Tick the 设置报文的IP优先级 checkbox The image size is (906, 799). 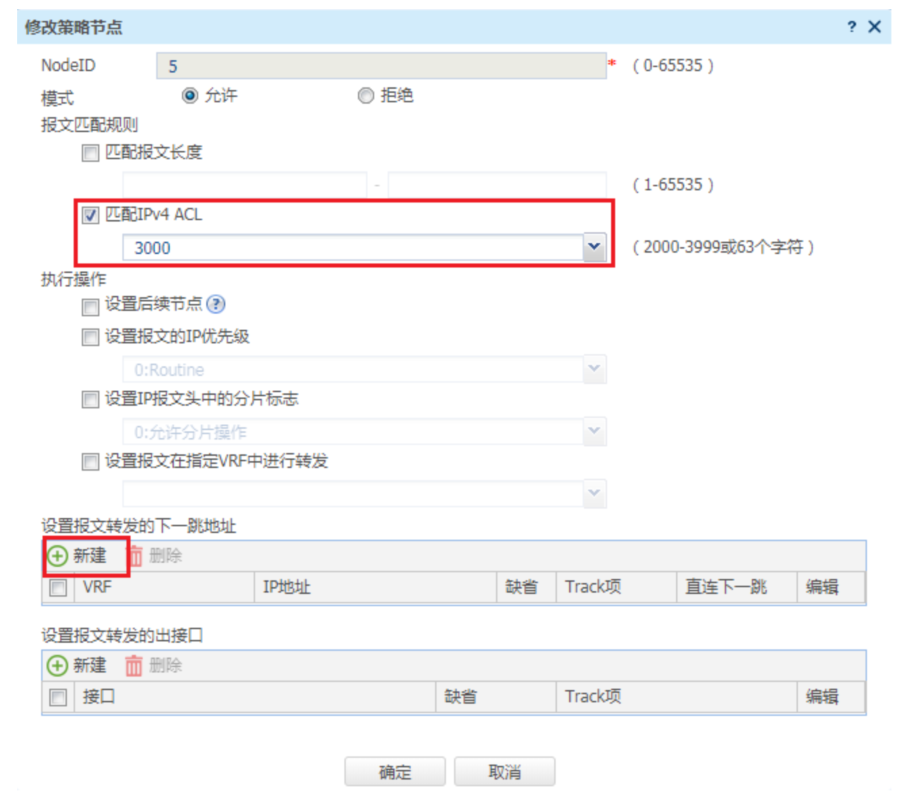pyautogui.click(x=90, y=337)
